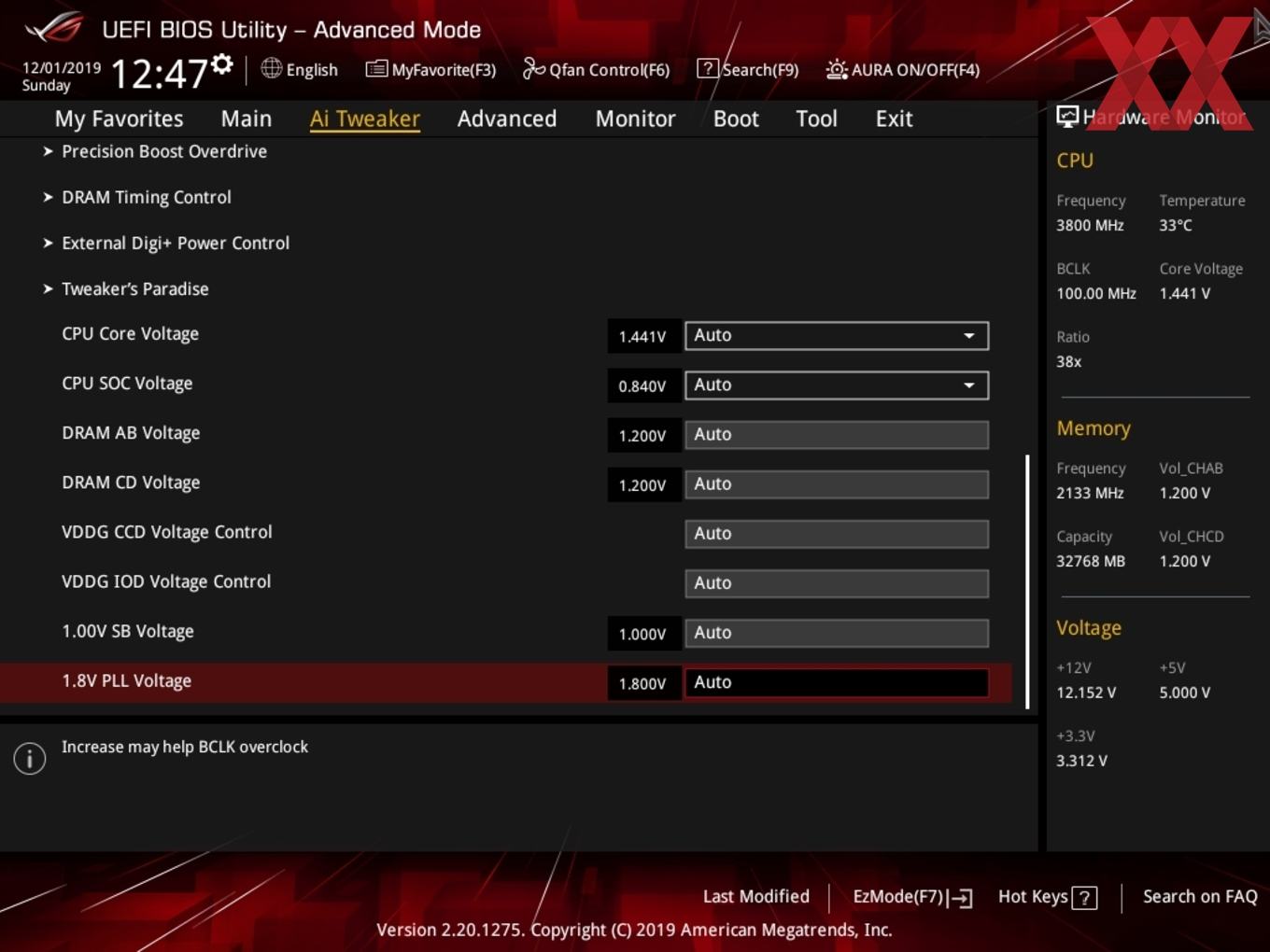1270x952 pixels.
Task: Go to the Monitor tab
Action: pyautogui.click(x=635, y=119)
